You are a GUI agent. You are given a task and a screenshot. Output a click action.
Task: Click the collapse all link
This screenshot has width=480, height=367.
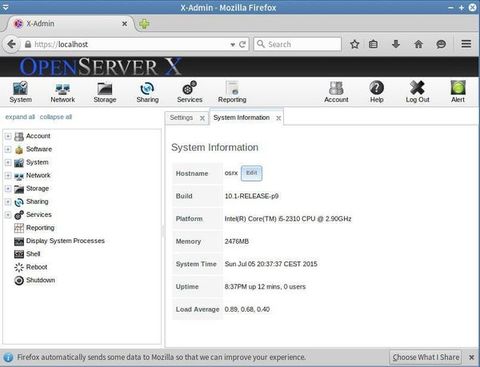point(56,117)
